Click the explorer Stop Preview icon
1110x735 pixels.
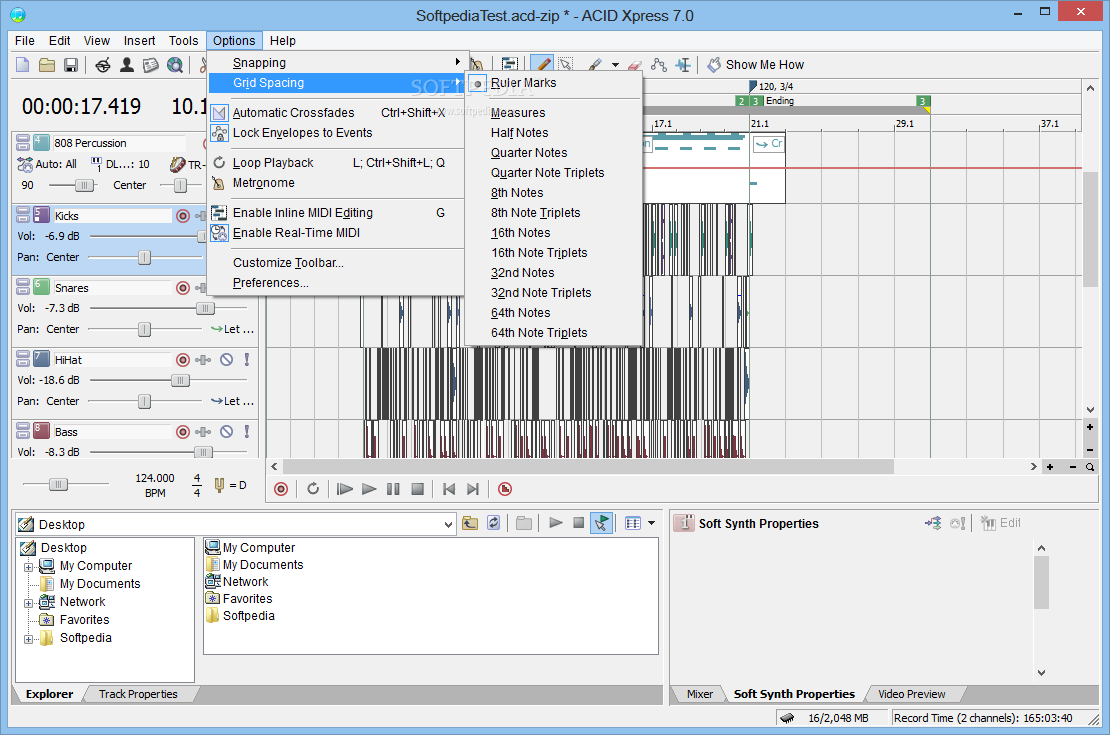(x=578, y=523)
